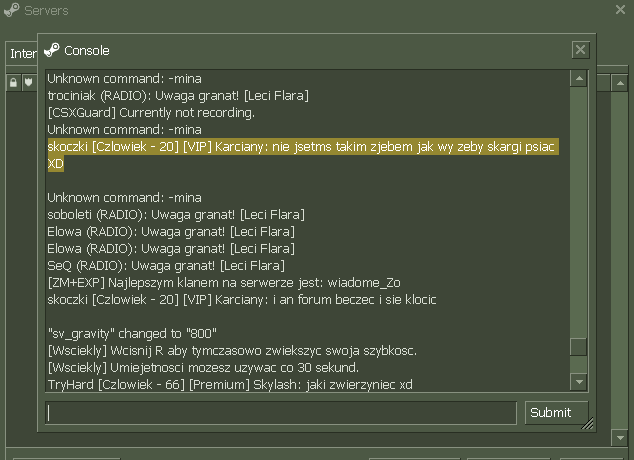
Task: Click the first 'Unknown command: -mina' line
Action: (124, 79)
